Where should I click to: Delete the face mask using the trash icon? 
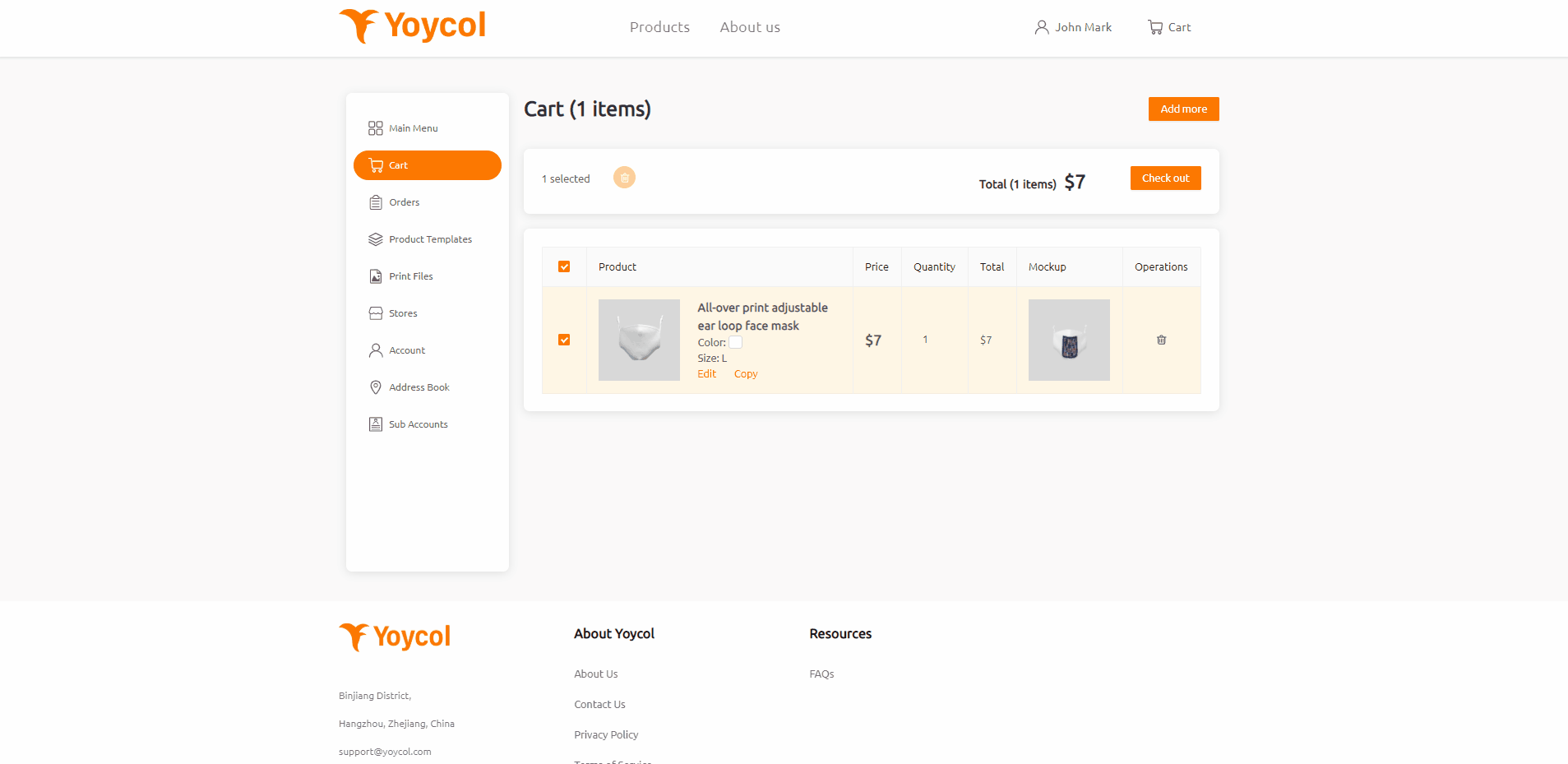coord(1161,340)
